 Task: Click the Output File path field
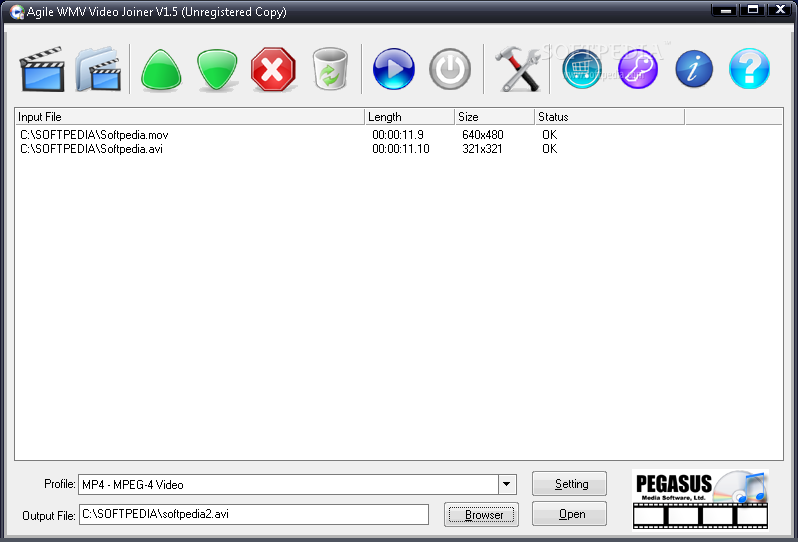[253, 514]
